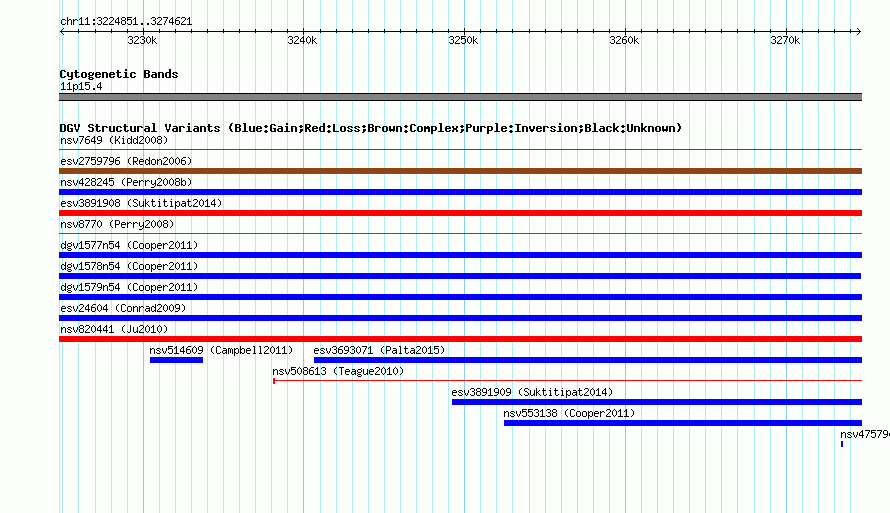
Task: Open the nsv514609 (Campbell2011) label
Action: click(221, 350)
